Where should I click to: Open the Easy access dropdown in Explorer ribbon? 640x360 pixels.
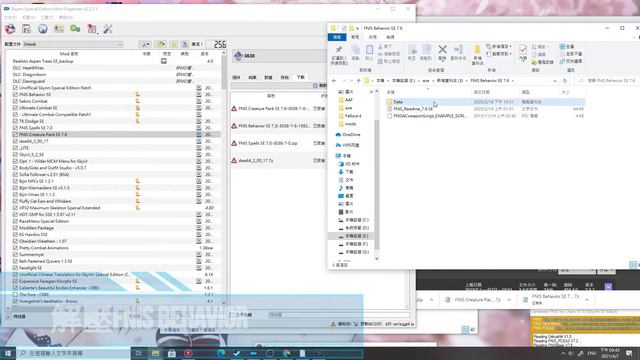point(499,54)
